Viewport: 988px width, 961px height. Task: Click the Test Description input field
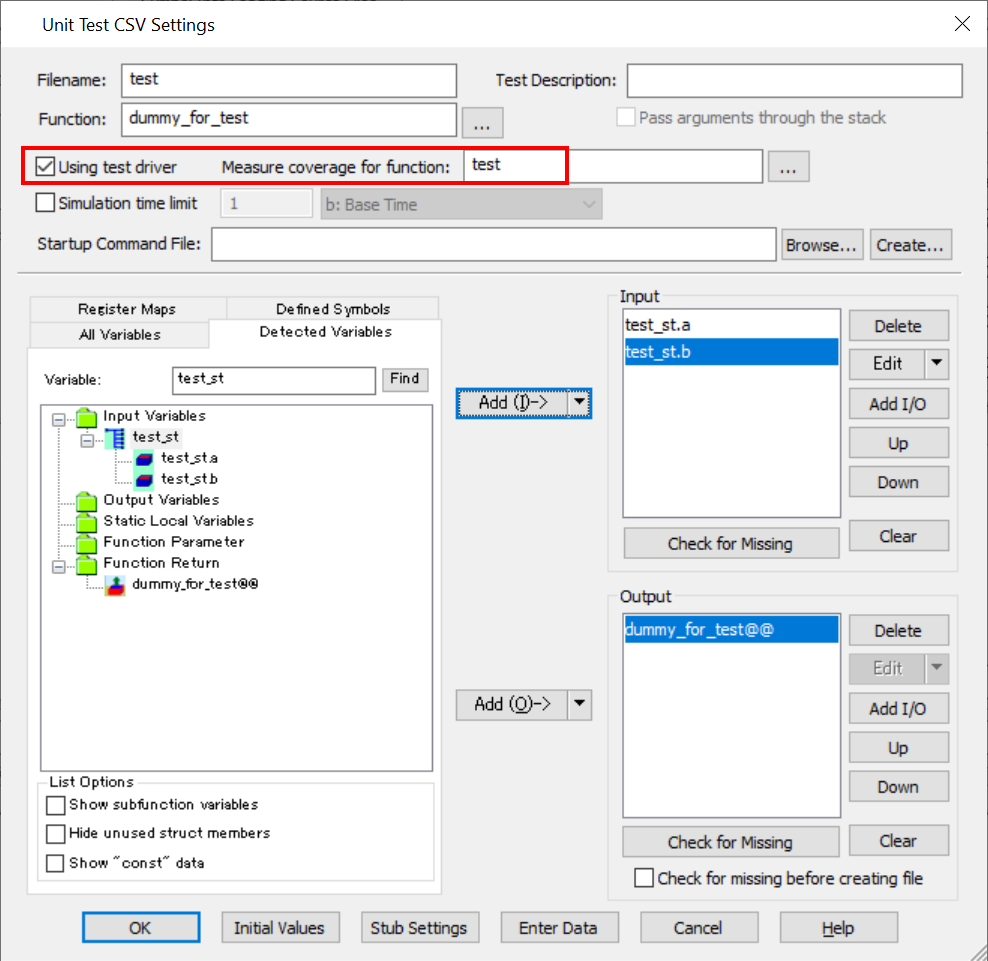795,80
